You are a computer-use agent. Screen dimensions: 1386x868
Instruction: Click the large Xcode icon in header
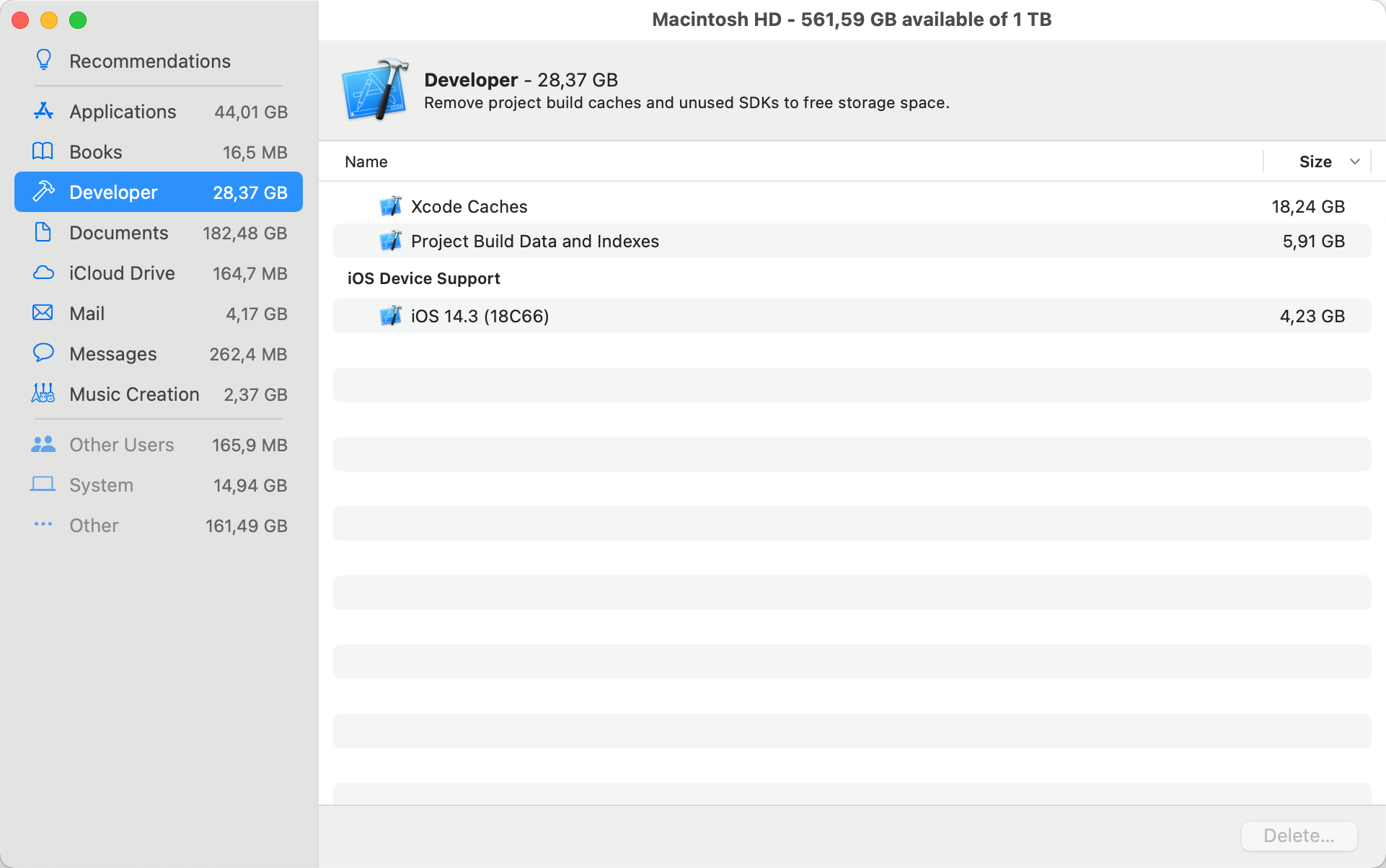pos(375,90)
